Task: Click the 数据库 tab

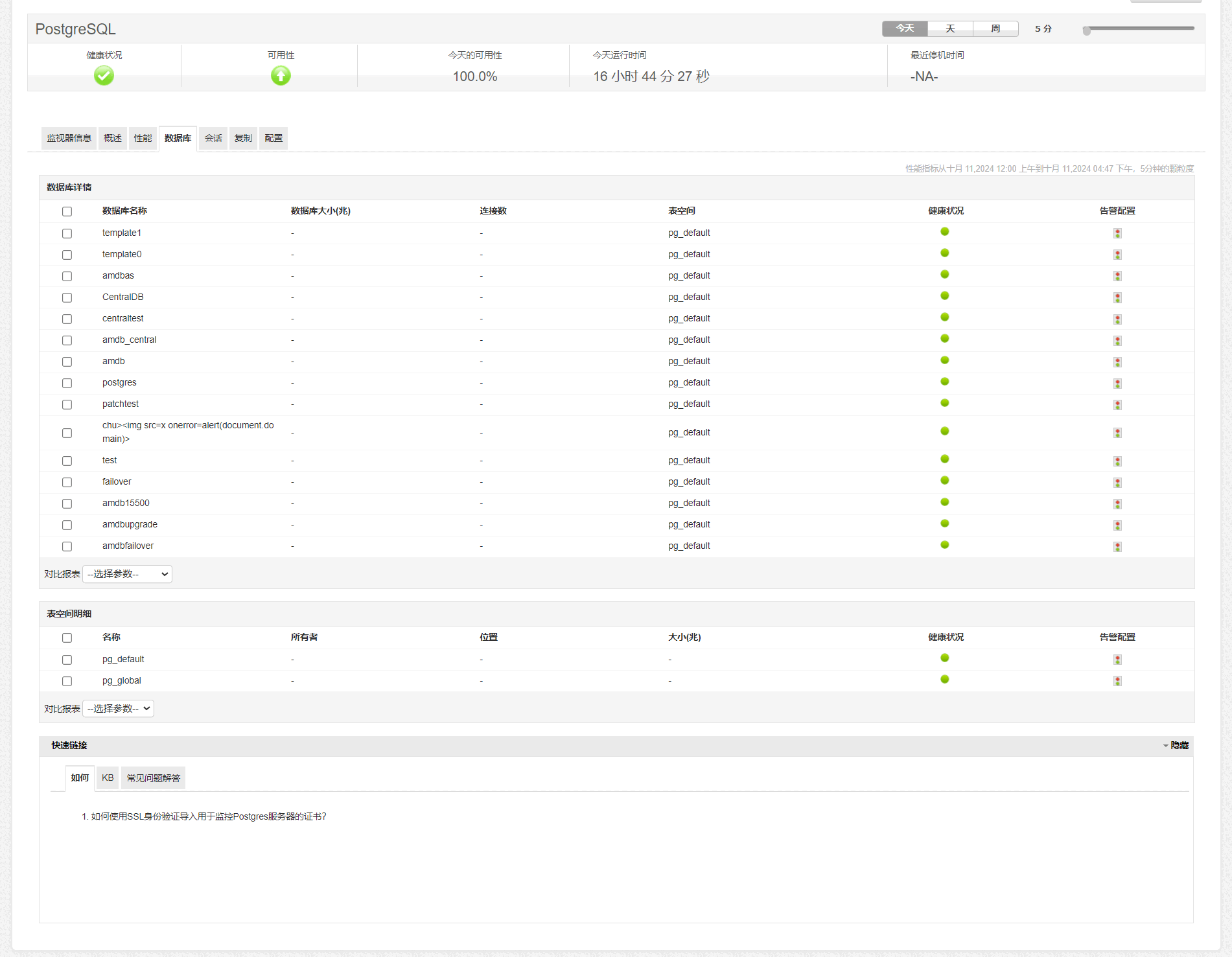Action: tap(178, 138)
